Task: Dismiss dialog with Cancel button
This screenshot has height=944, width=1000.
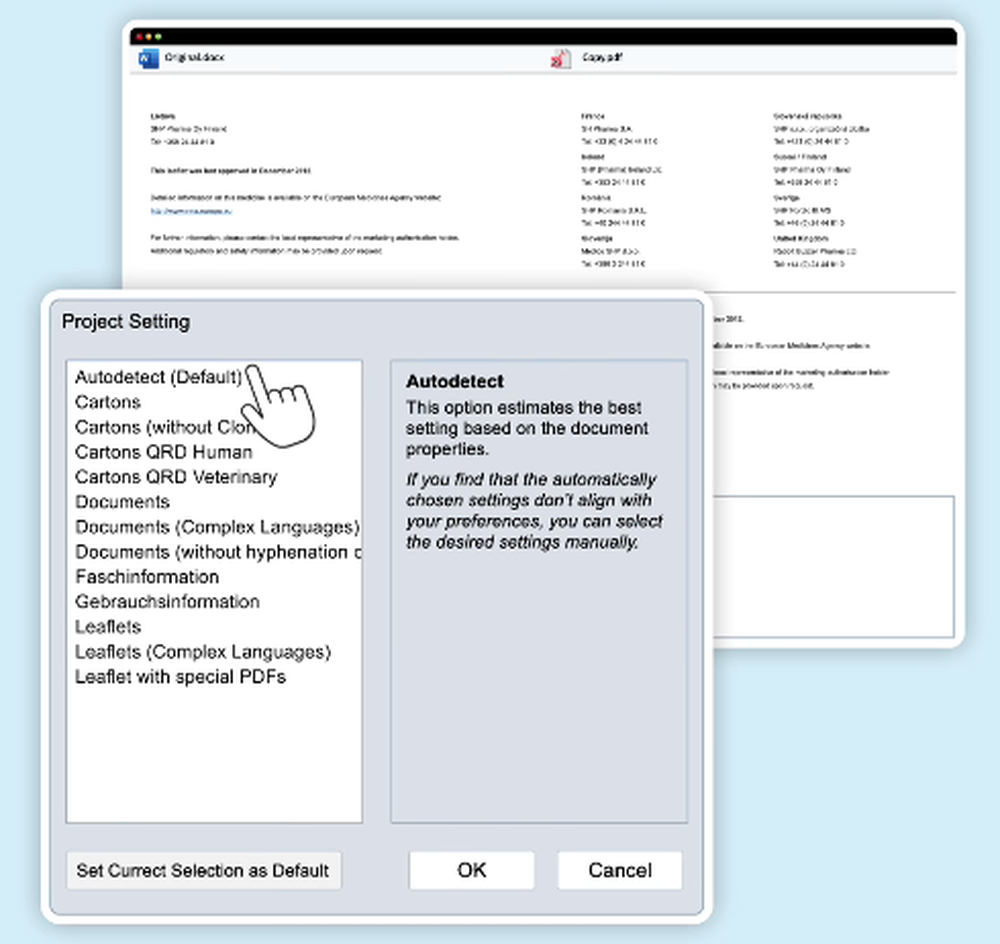Action: 620,870
